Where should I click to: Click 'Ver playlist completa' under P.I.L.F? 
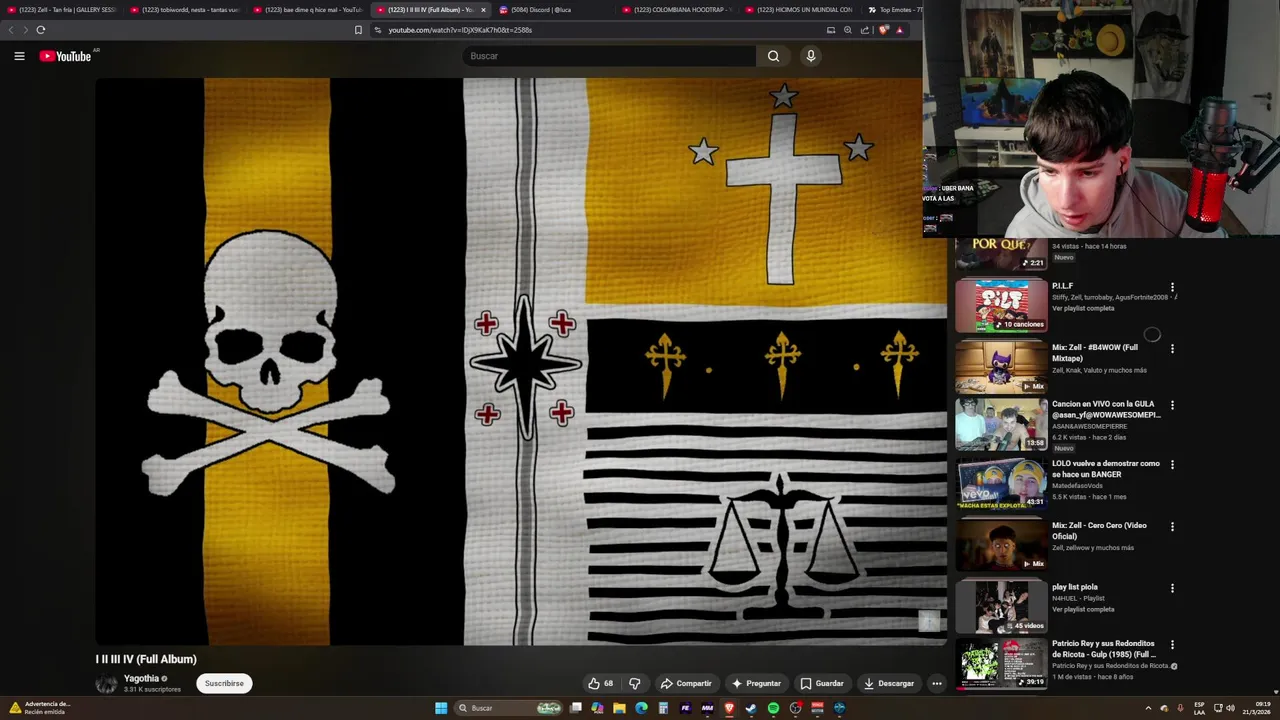[x=1083, y=308]
